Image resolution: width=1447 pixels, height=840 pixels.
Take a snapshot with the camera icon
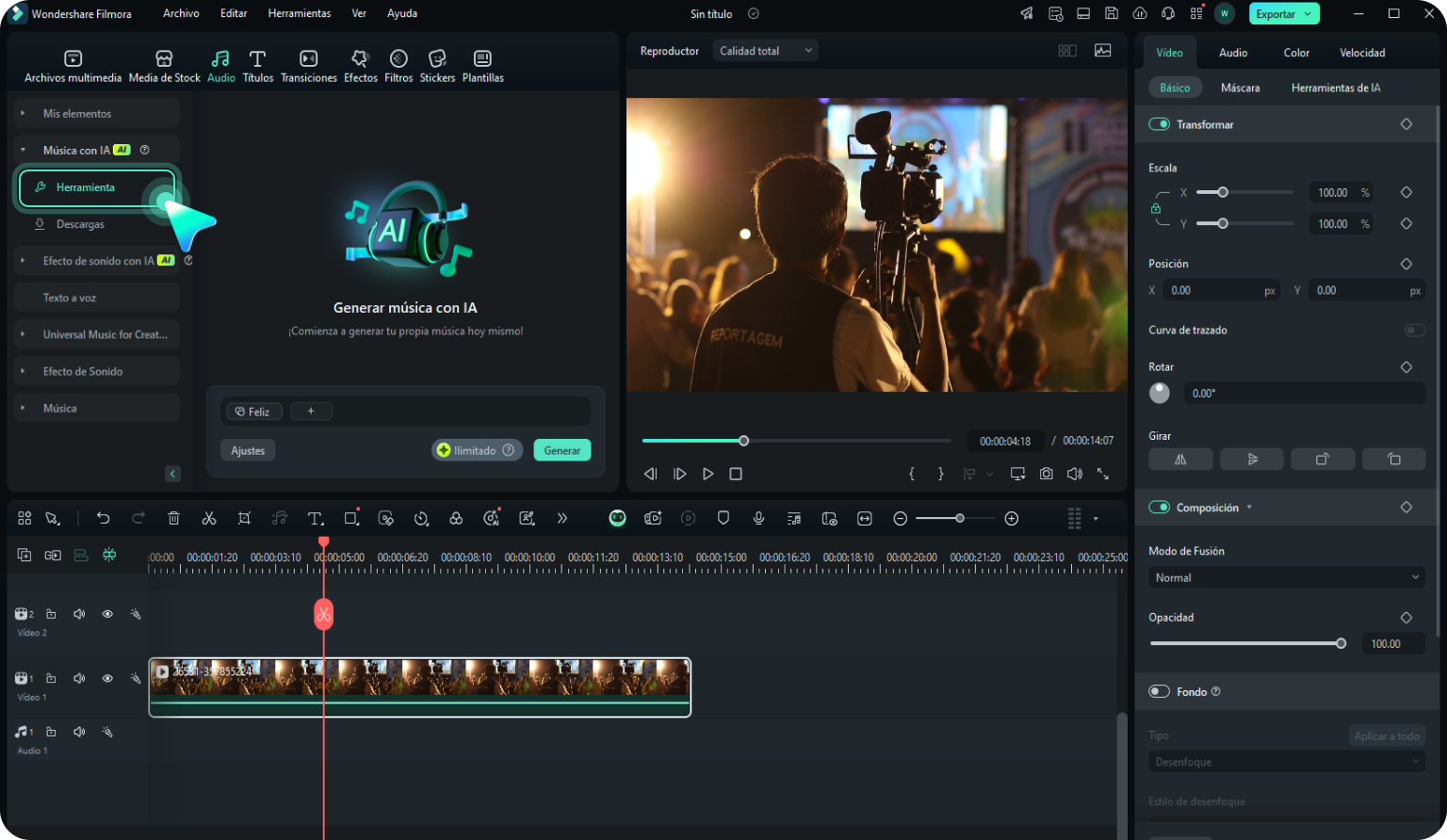[x=1047, y=474]
